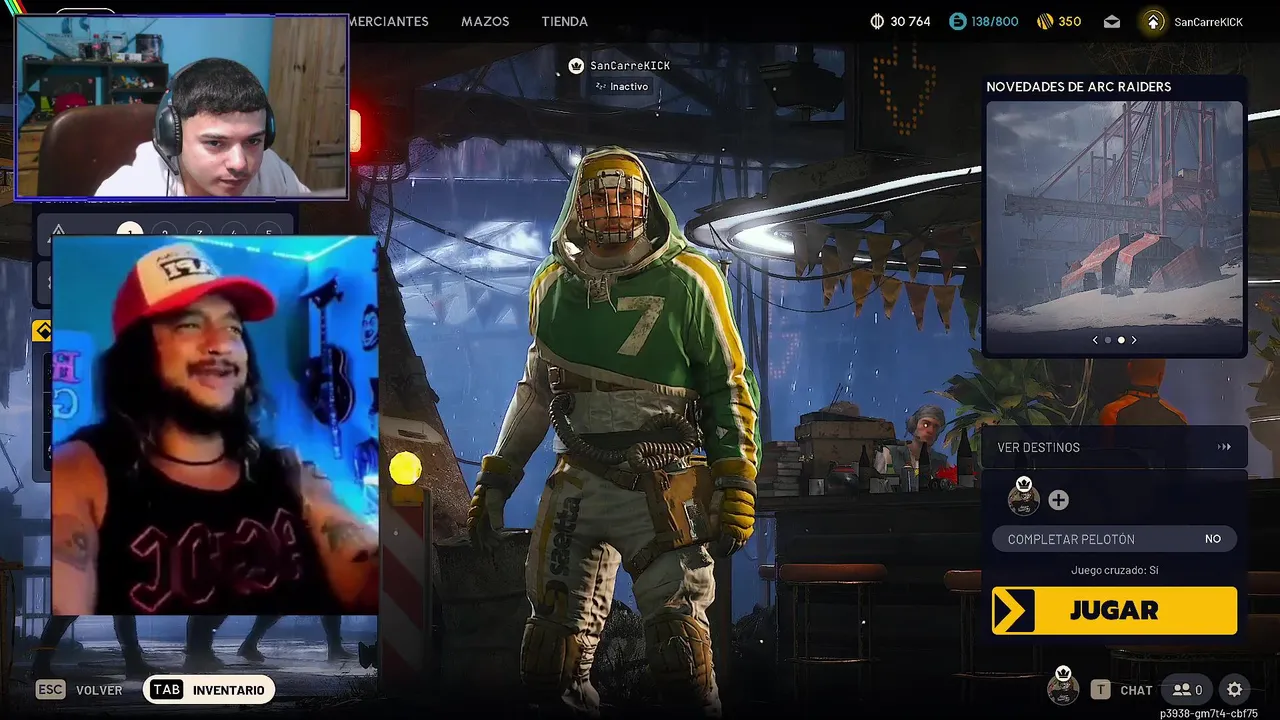Open the MAZOS menu tab

pos(485,21)
